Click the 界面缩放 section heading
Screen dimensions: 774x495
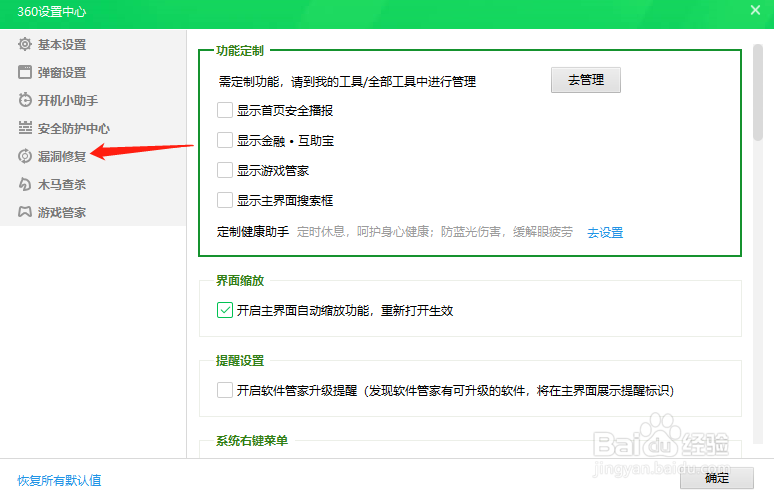[x=240, y=280]
